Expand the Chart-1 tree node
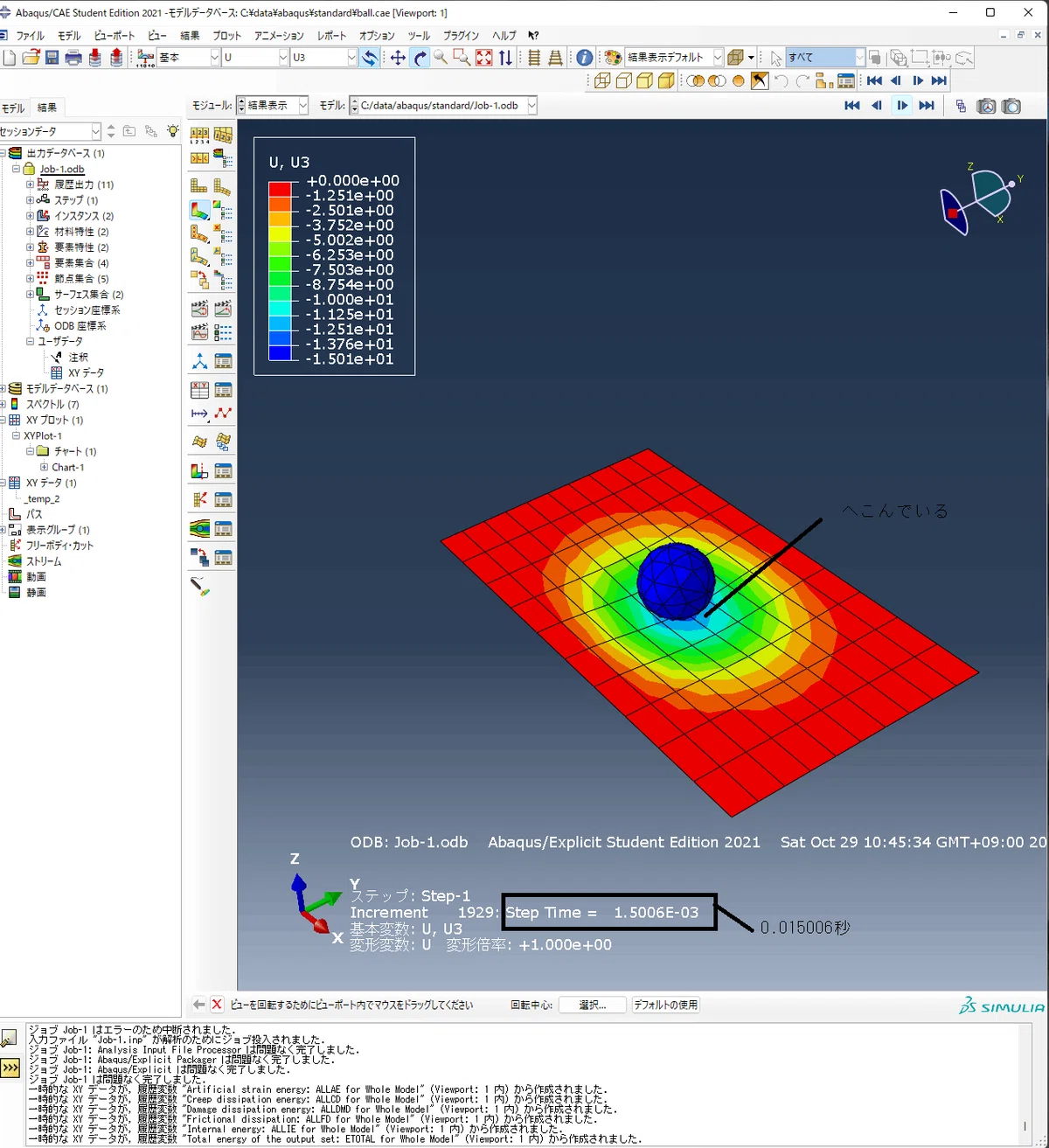 (44, 467)
